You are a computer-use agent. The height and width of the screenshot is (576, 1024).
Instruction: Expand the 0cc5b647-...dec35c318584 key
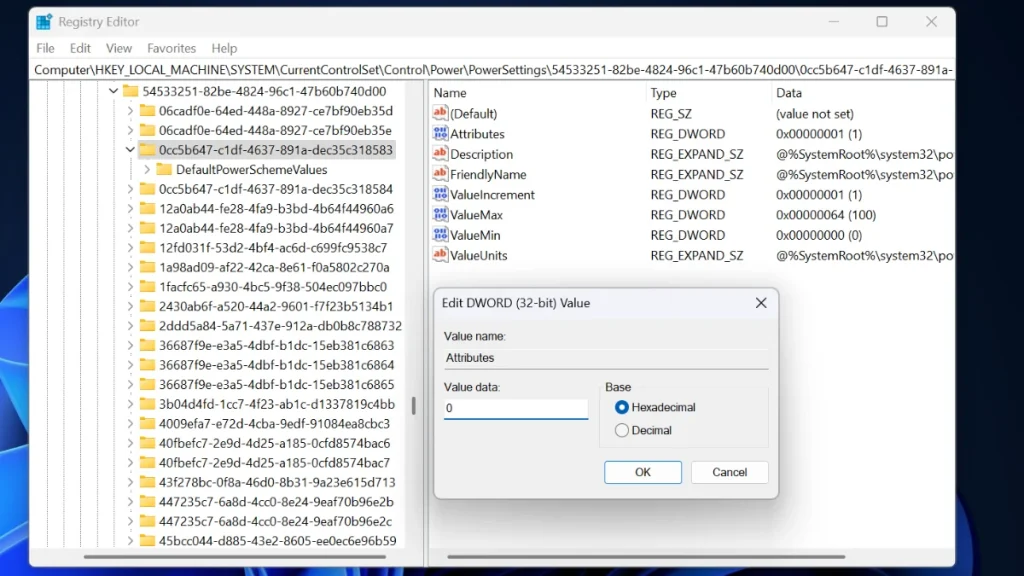pyautogui.click(x=130, y=189)
